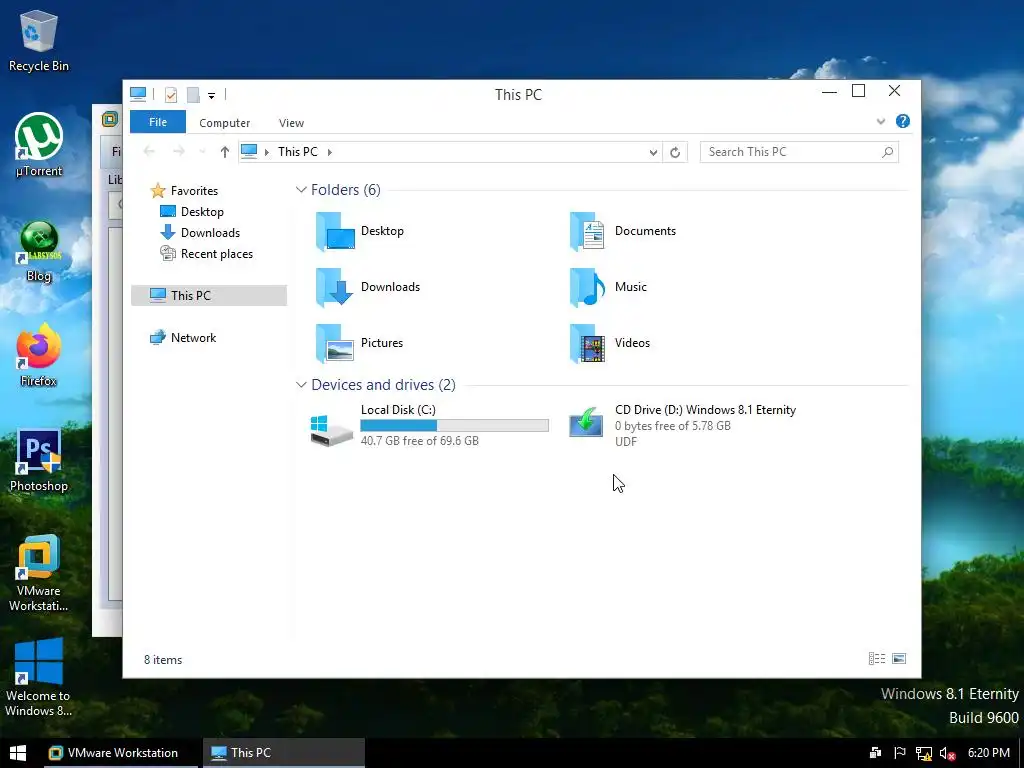The image size is (1024, 768).
Task: Click the Up one level arrow
Action: (x=225, y=152)
